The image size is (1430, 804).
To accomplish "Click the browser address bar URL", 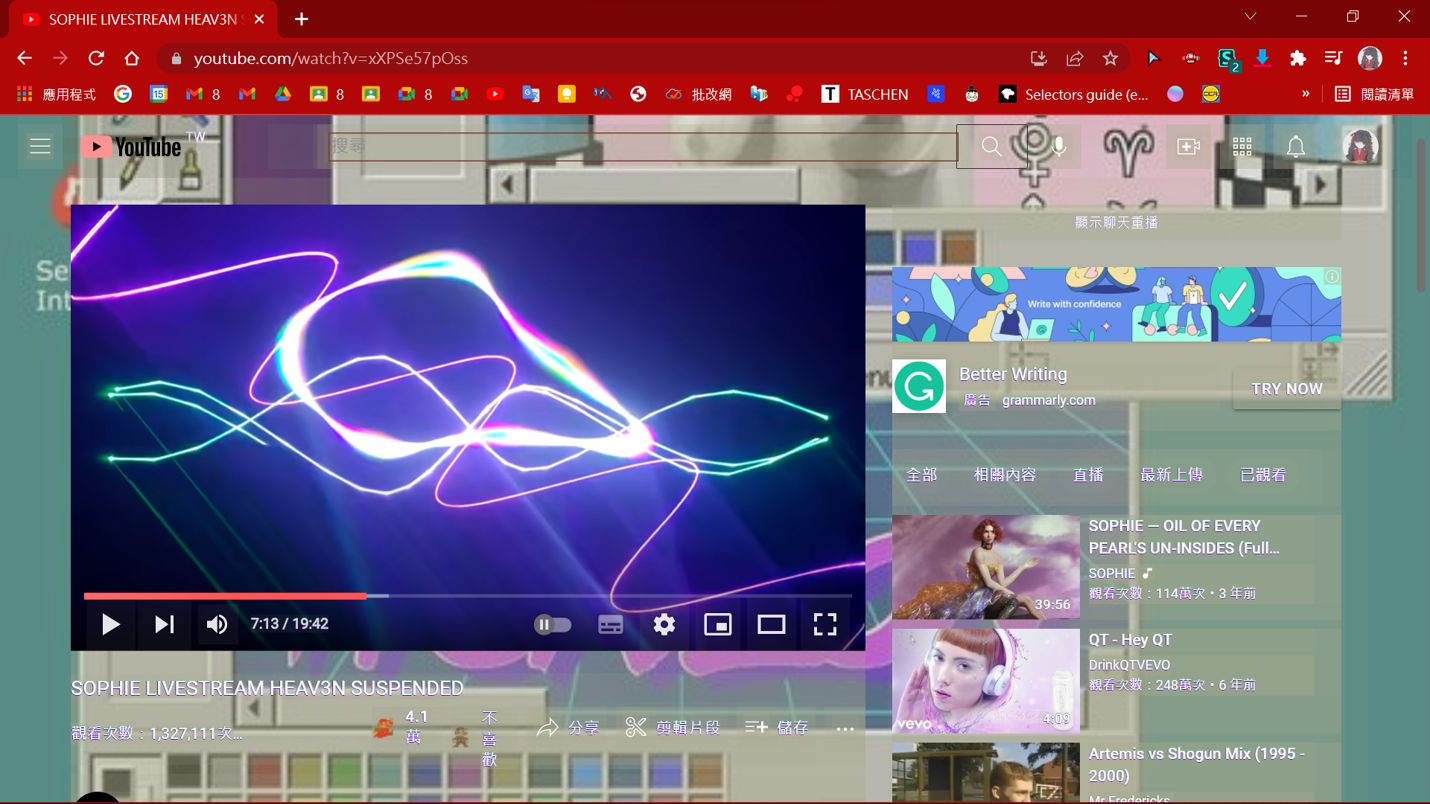I will 330,58.
